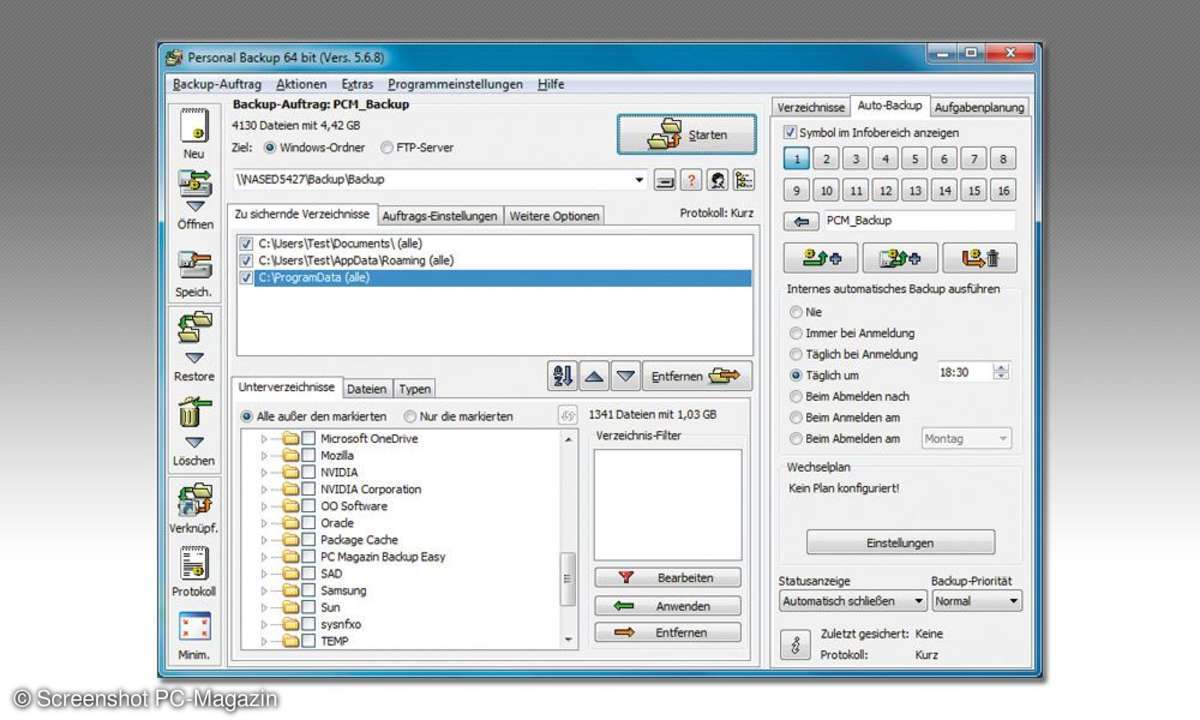Click the Bearbeiten filter button

[x=667, y=578]
